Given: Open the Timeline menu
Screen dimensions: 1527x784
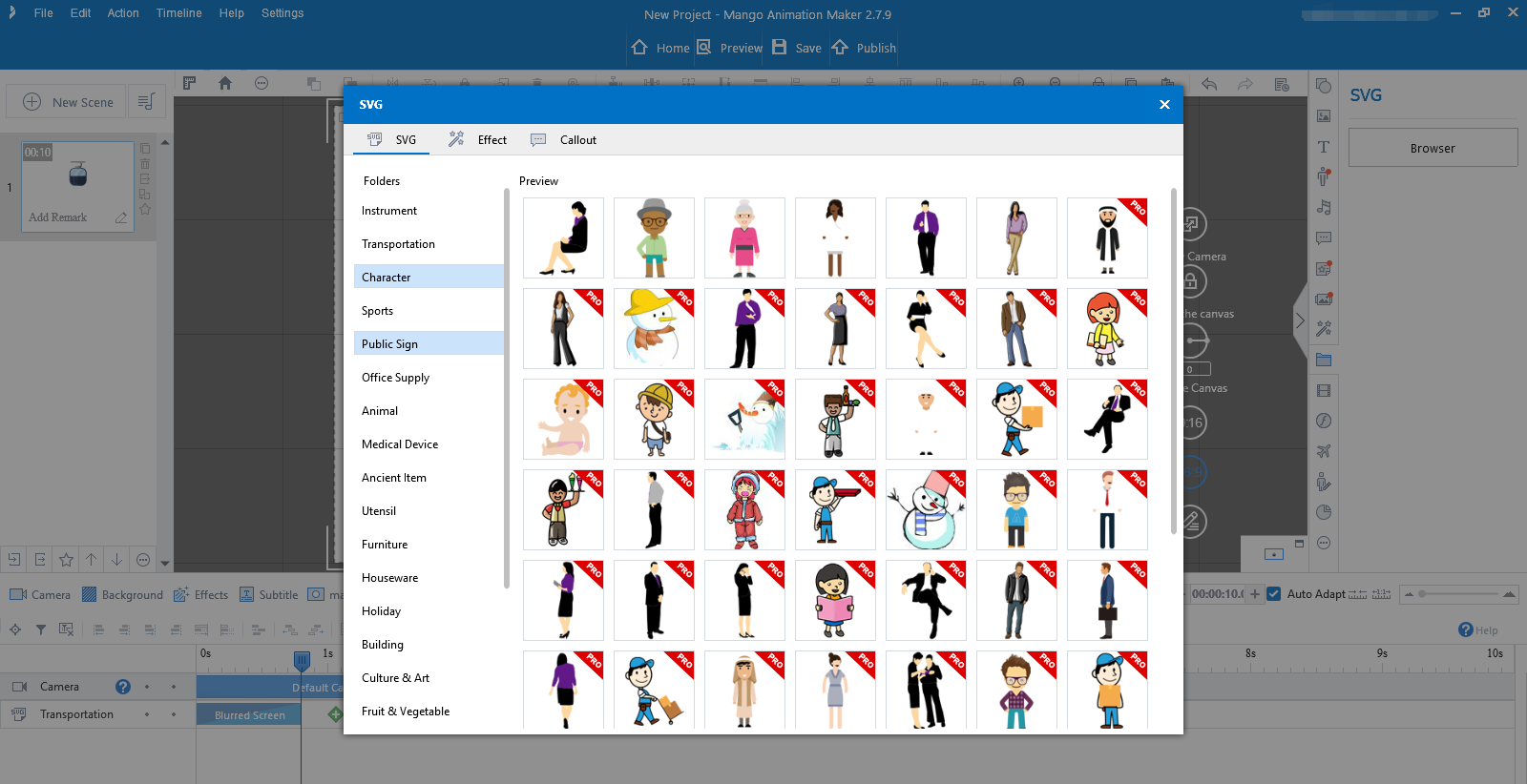Looking at the screenshot, I should point(178,13).
